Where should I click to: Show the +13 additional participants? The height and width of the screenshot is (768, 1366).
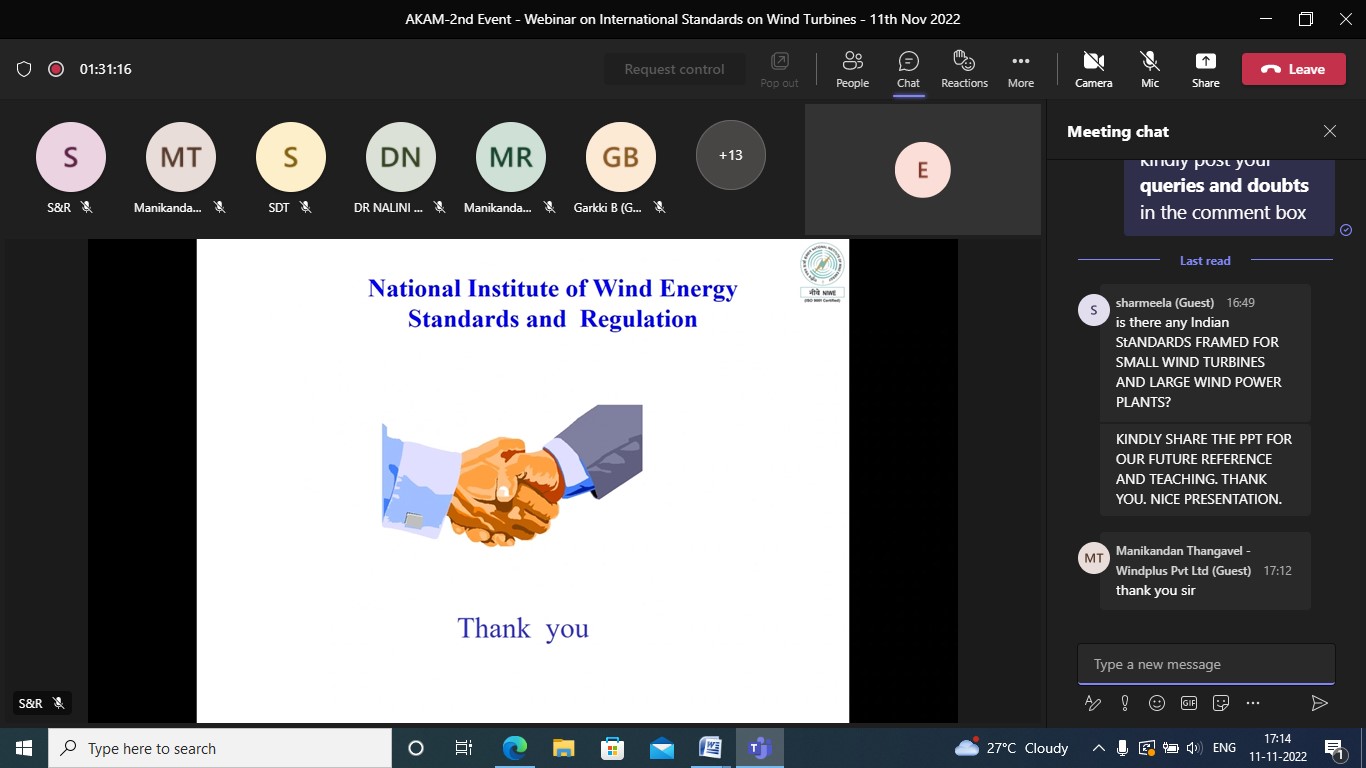click(x=730, y=155)
